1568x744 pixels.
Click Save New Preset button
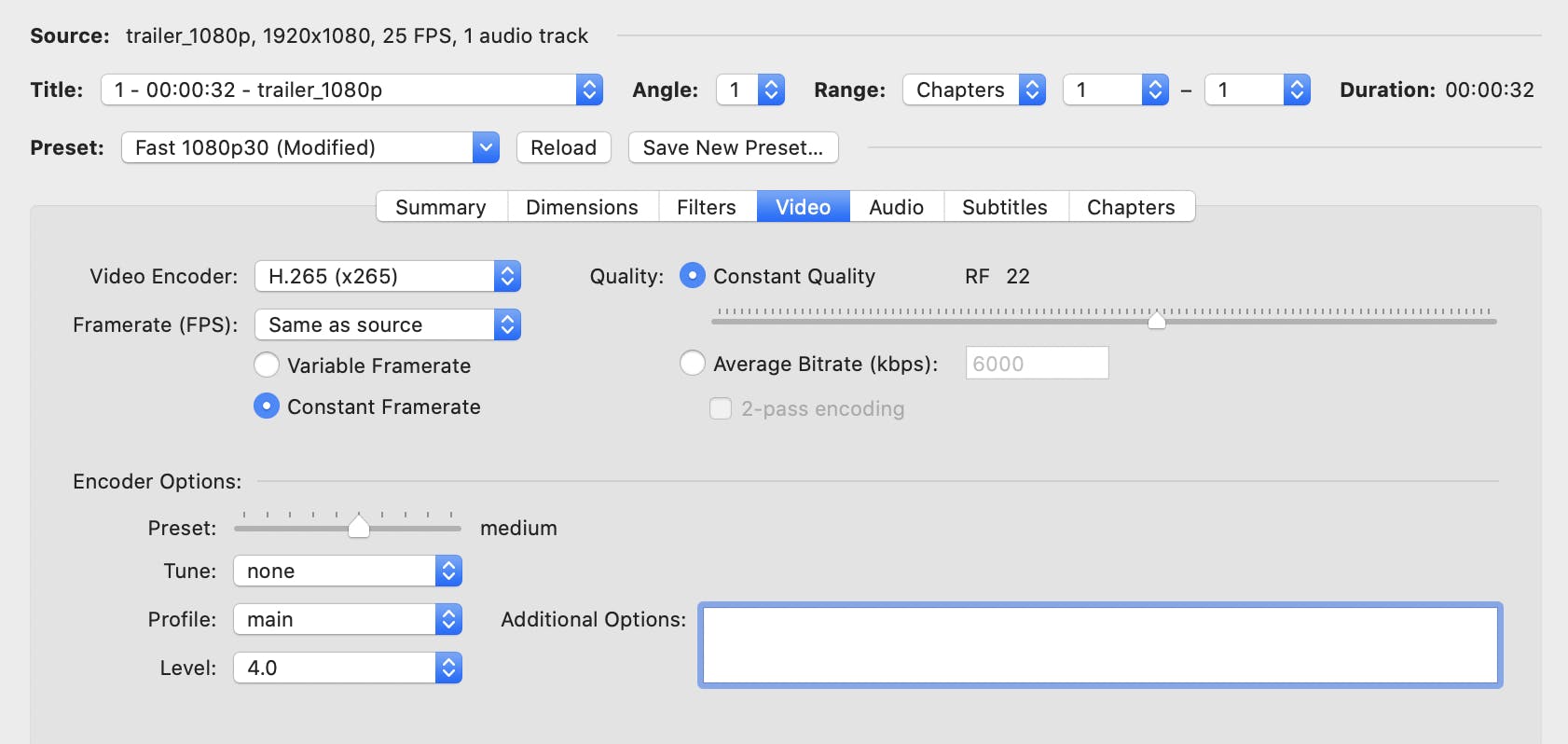point(733,147)
